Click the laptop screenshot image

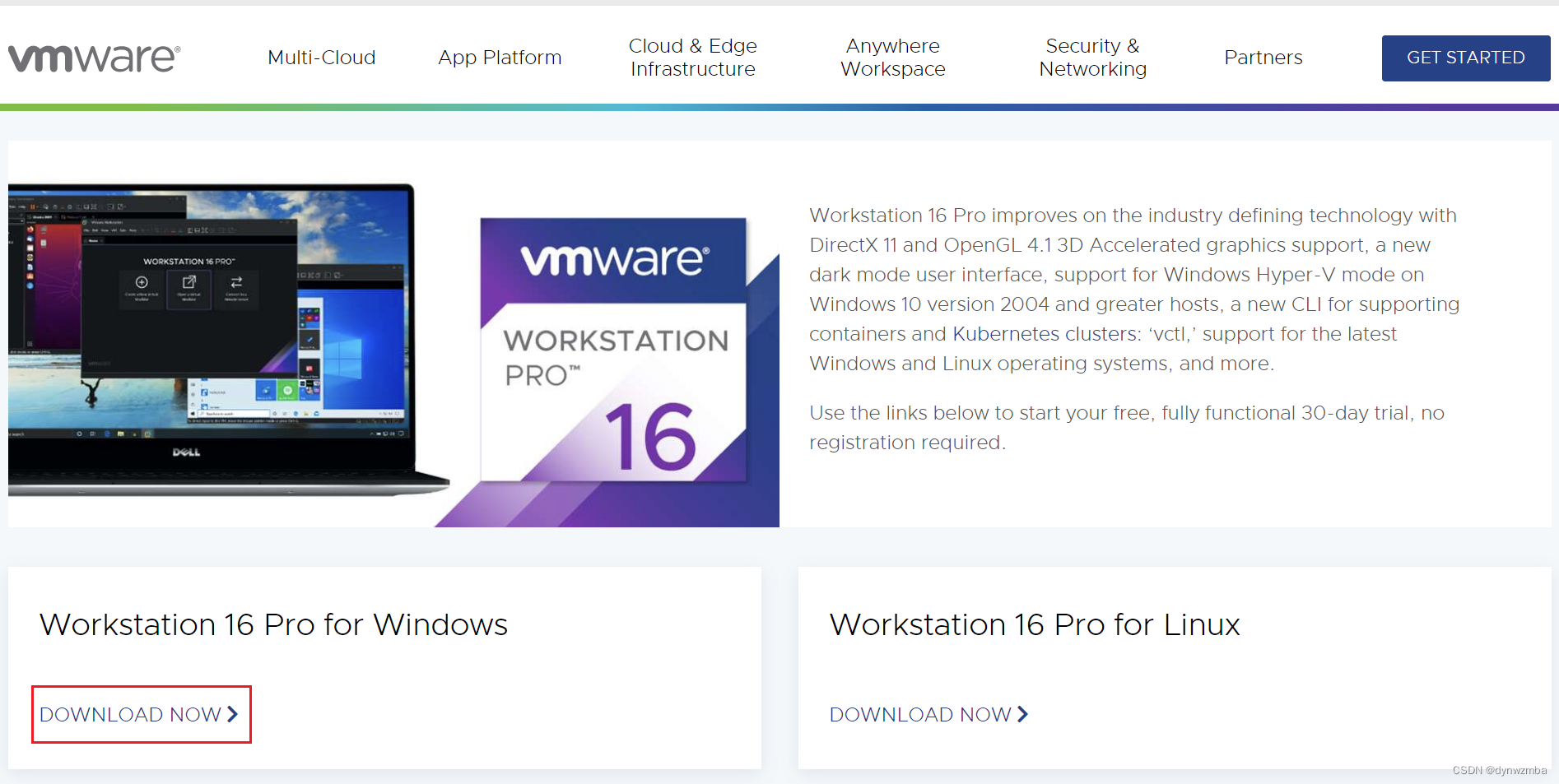[228, 340]
